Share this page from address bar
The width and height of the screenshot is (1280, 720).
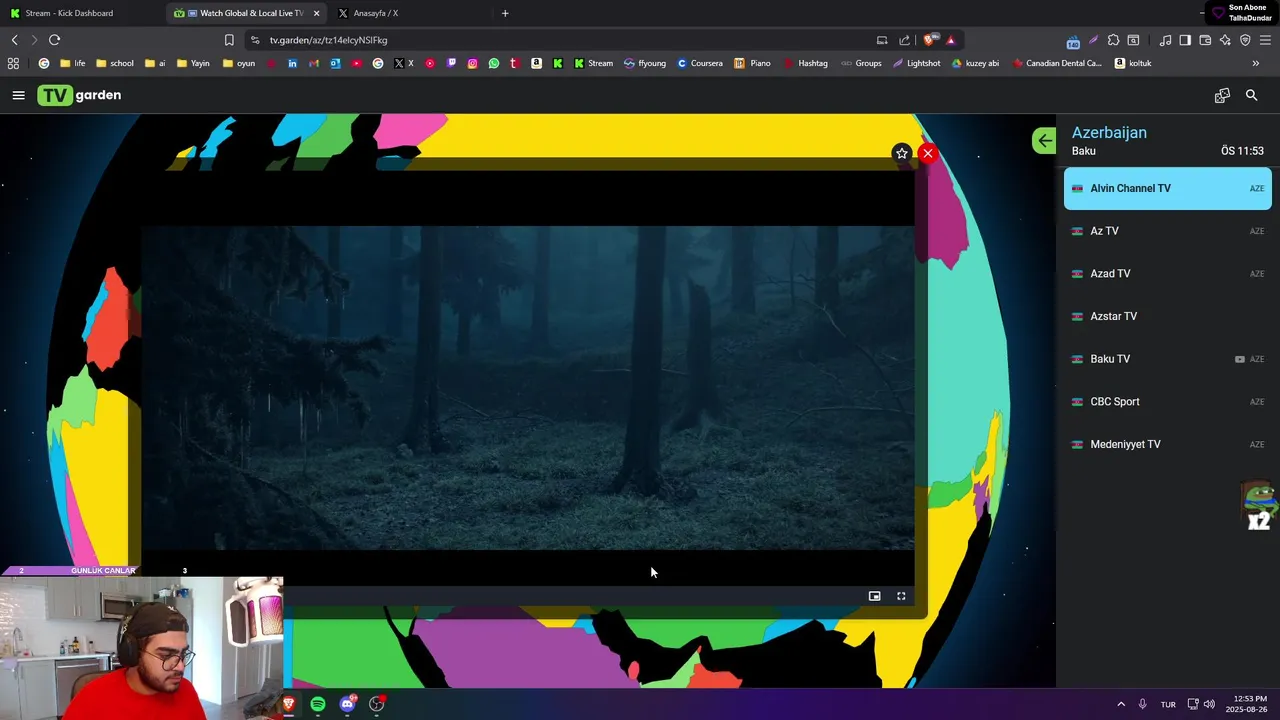pos(905,40)
